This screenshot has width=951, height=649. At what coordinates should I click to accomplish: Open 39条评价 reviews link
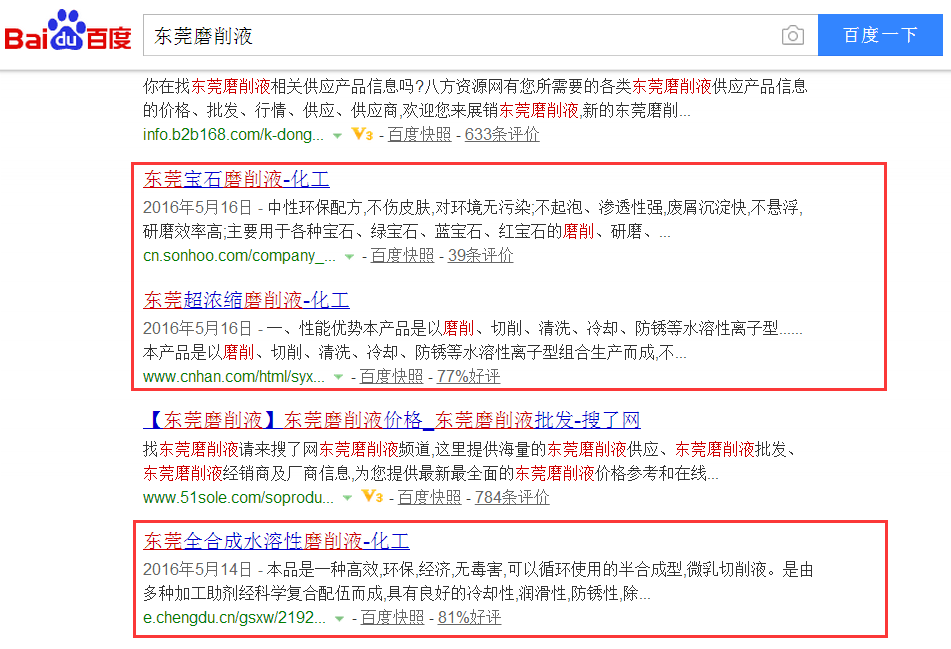click(480, 256)
